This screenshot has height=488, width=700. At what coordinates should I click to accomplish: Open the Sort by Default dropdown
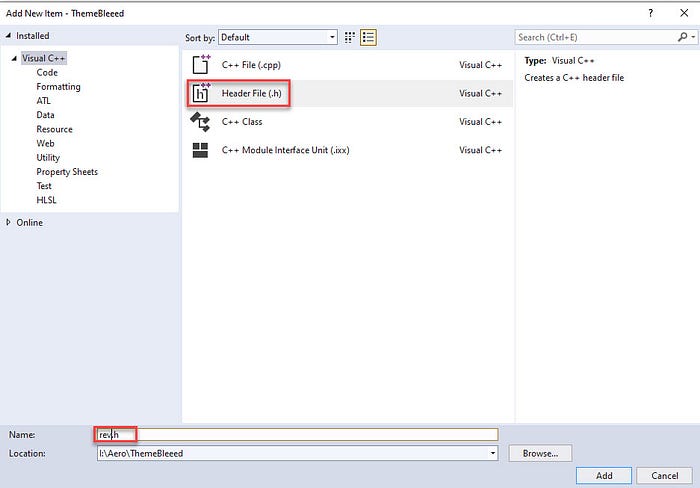pyautogui.click(x=278, y=38)
